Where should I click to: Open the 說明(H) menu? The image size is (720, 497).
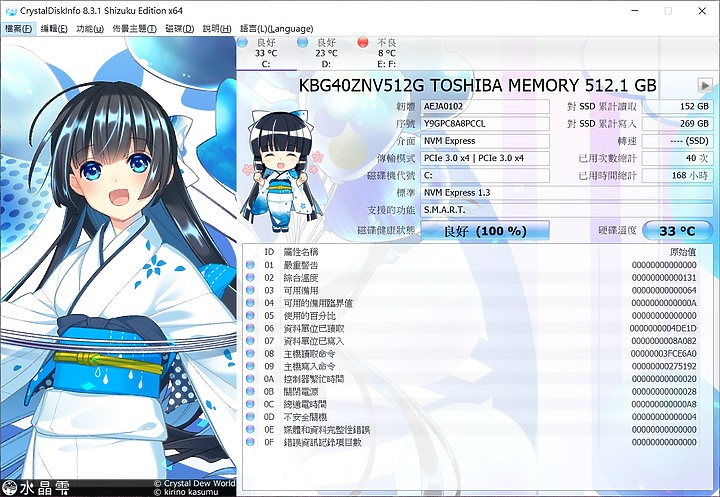[x=217, y=28]
